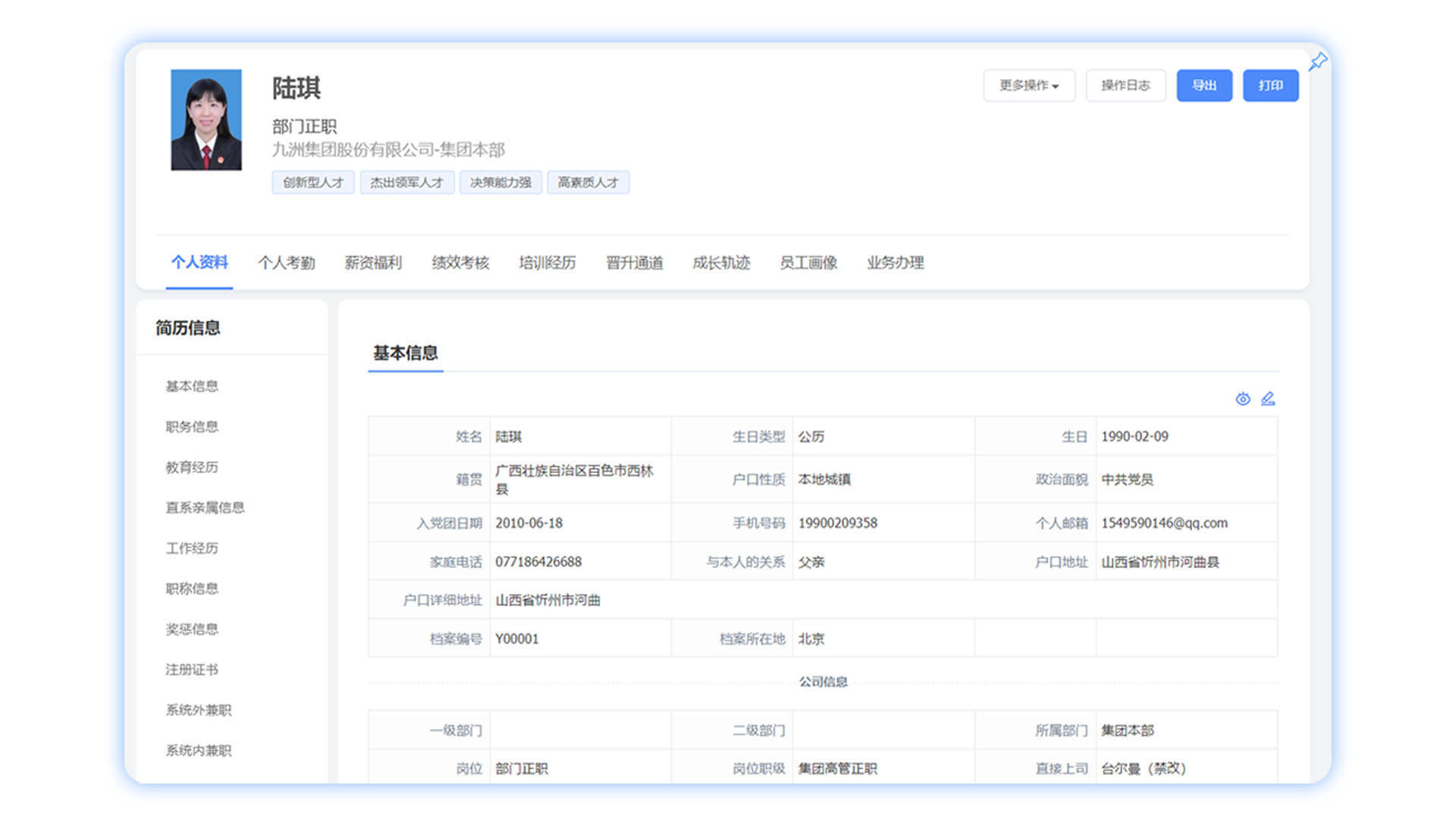Click the company name 九洲集团股份有限公司-集团本部
The image size is (1456, 826).
[x=388, y=149]
